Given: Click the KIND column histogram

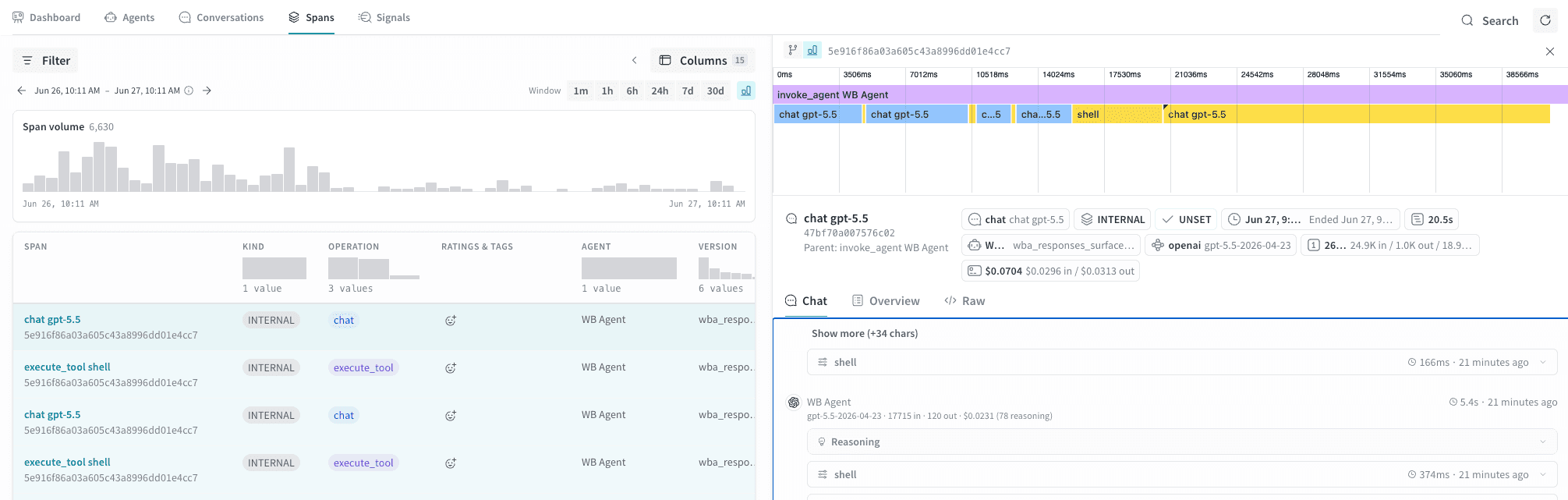Looking at the screenshot, I should point(274,268).
